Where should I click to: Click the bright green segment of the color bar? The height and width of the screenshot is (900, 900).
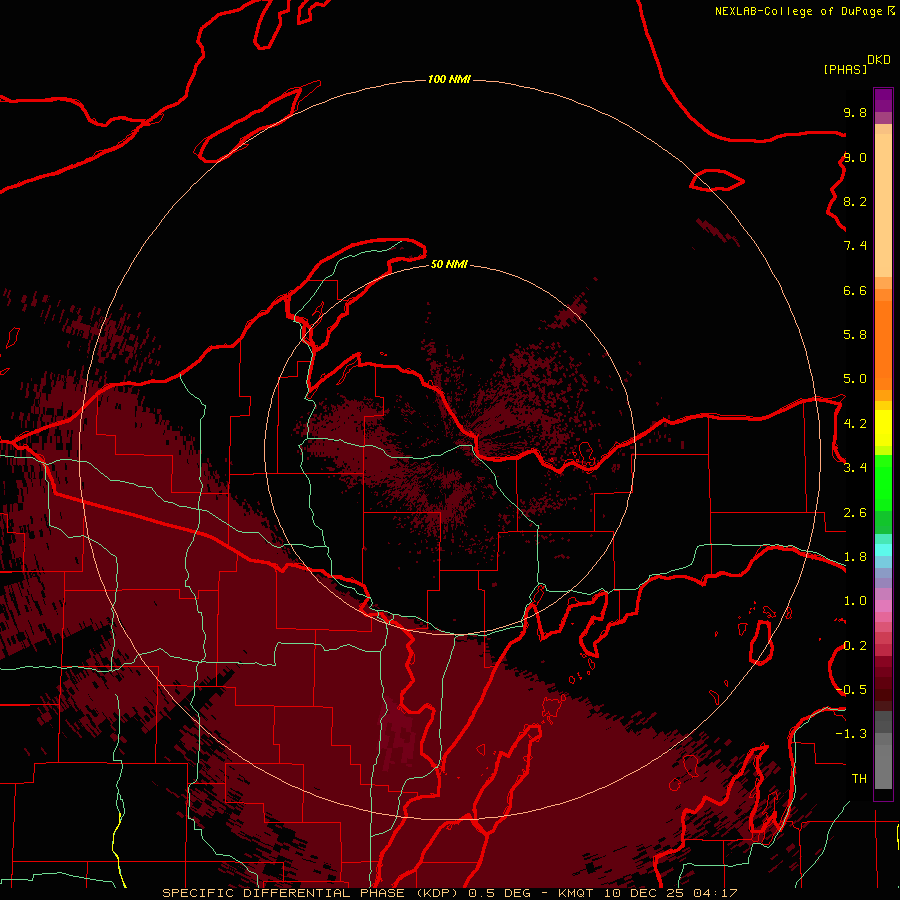pyautogui.click(x=883, y=483)
